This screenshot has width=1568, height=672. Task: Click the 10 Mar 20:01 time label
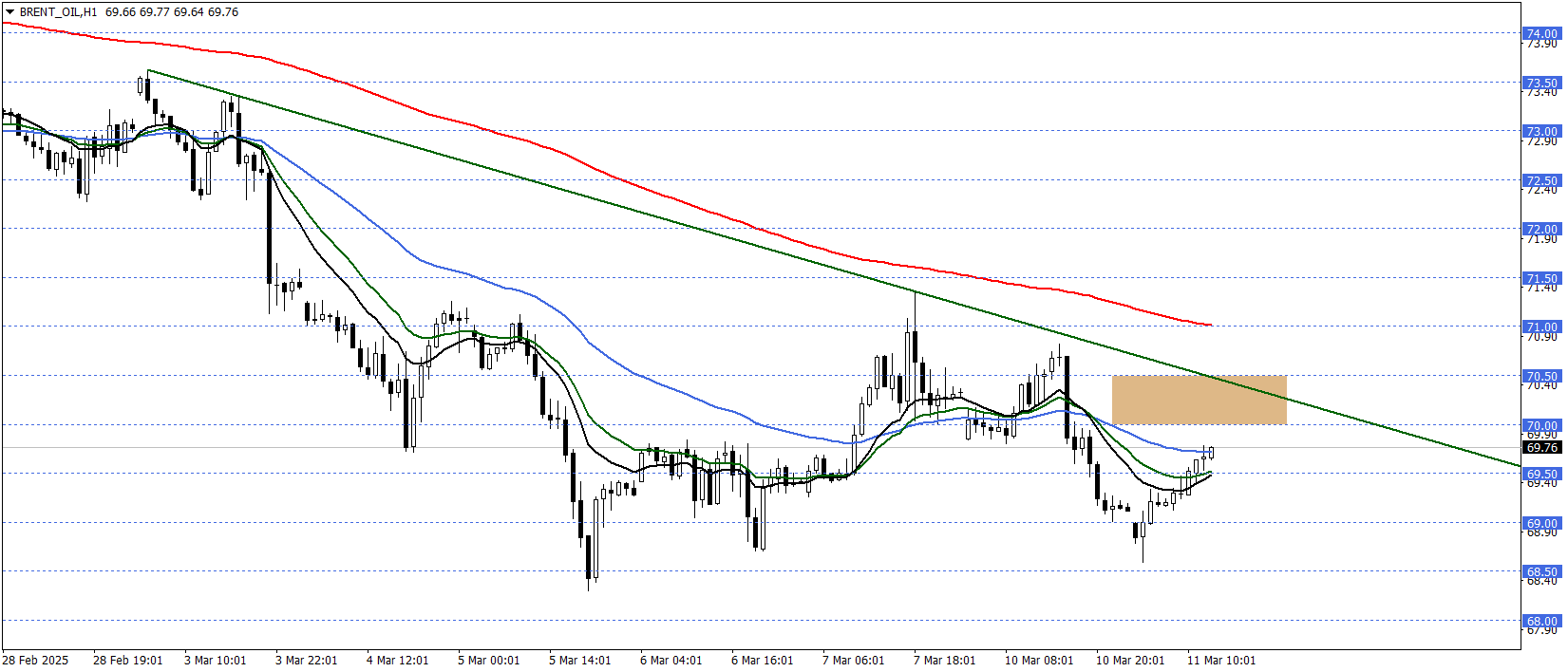click(1130, 660)
